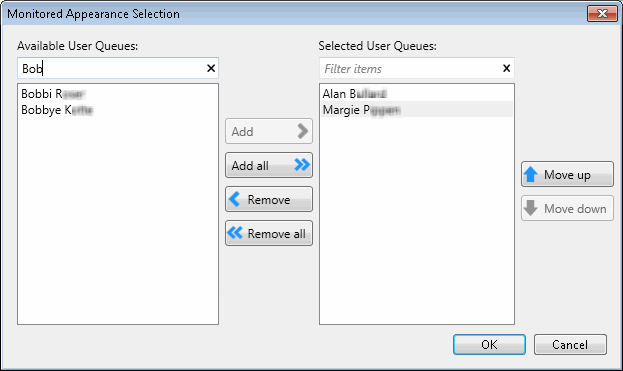Image resolution: width=623 pixels, height=371 pixels.
Task: Click the double chevron on Add all
Action: point(302,164)
